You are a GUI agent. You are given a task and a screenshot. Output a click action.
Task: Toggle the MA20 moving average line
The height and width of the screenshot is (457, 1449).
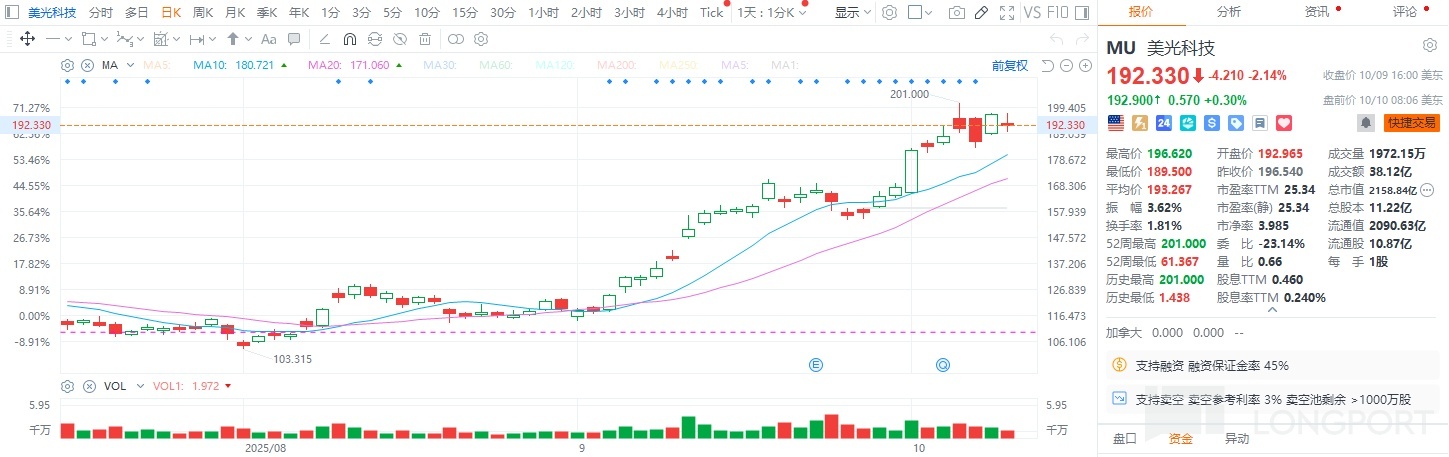click(356, 65)
